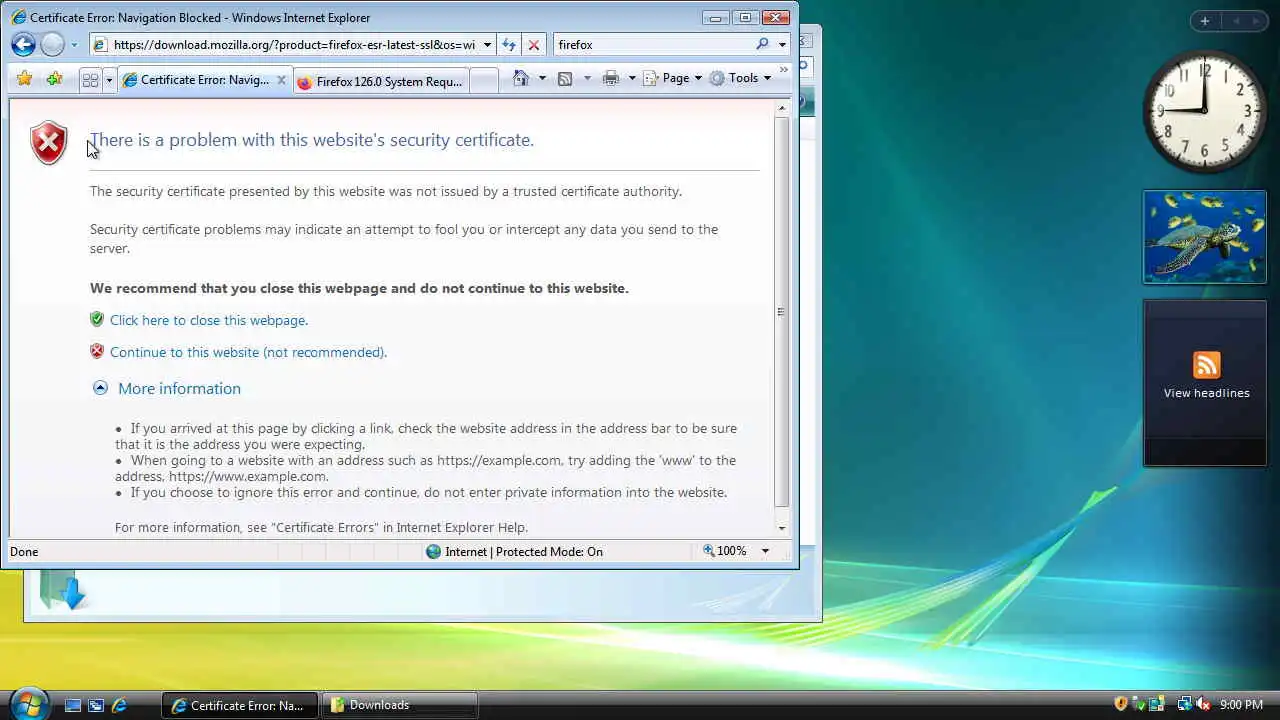Click Switch between windows quick launch icon
Viewport: 1280px width, 720px height.
coord(96,705)
